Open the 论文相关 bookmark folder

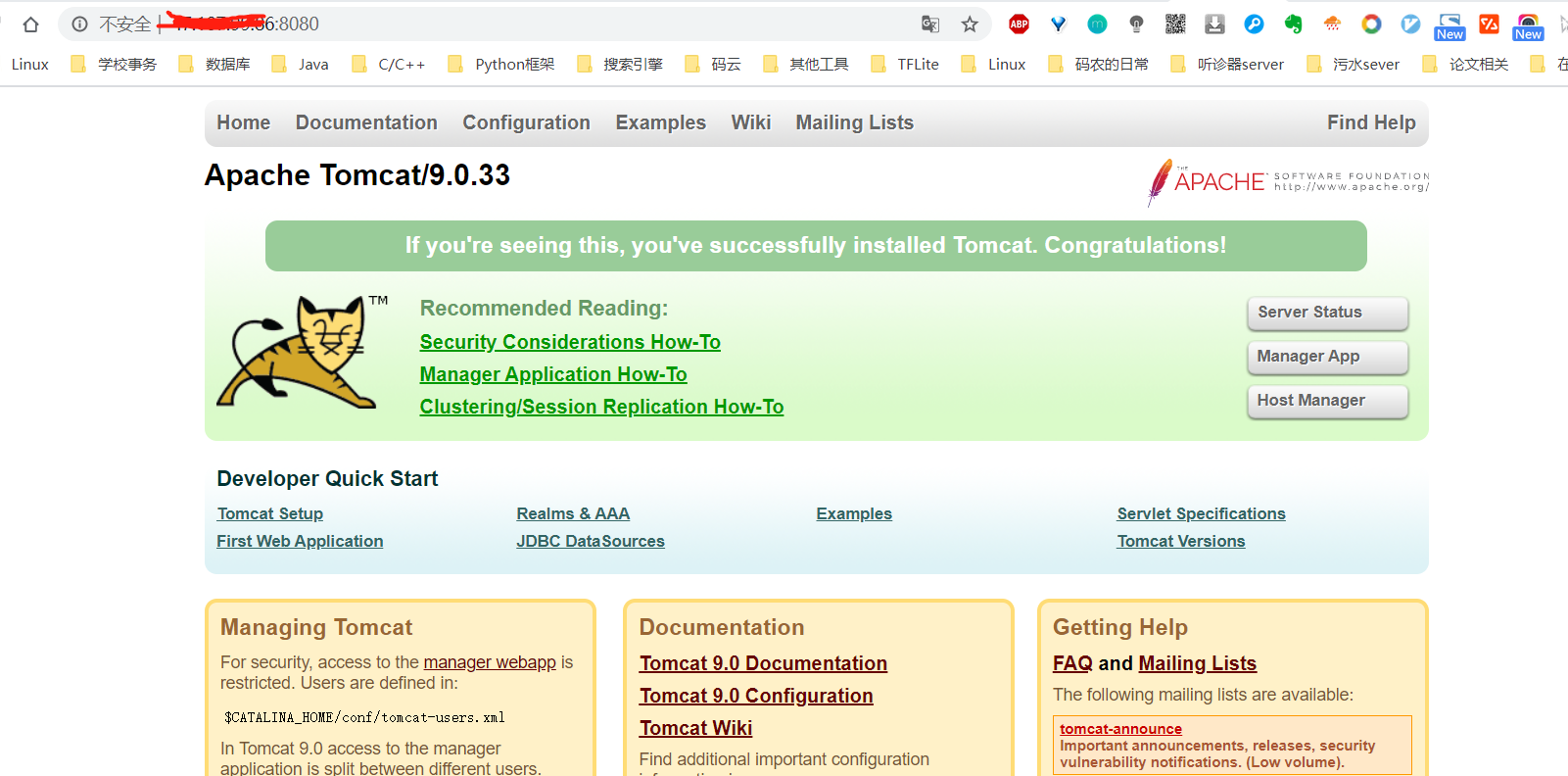[1466, 65]
